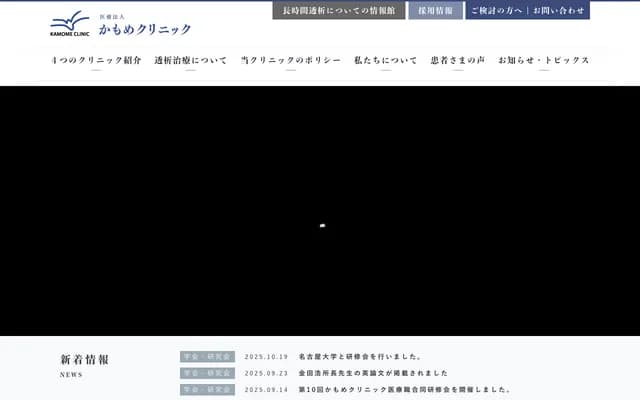Screen dimensions: 640x400
Task: Select お知らせ・トピックス in navigation
Action: (x=543, y=61)
